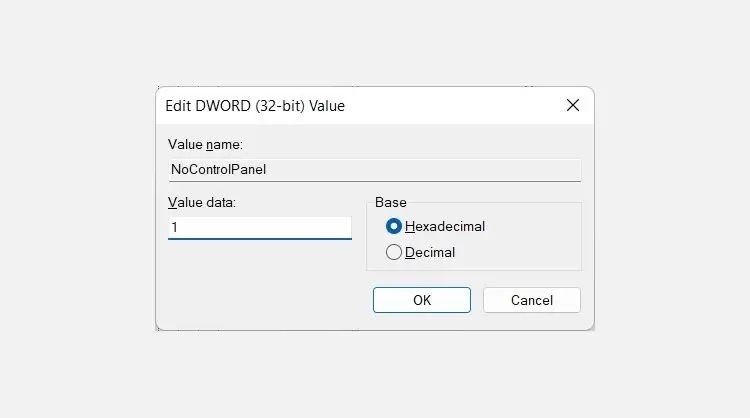Click the empty title bar area beside the title
Viewport: 750px width, 418px height.
pos(452,105)
